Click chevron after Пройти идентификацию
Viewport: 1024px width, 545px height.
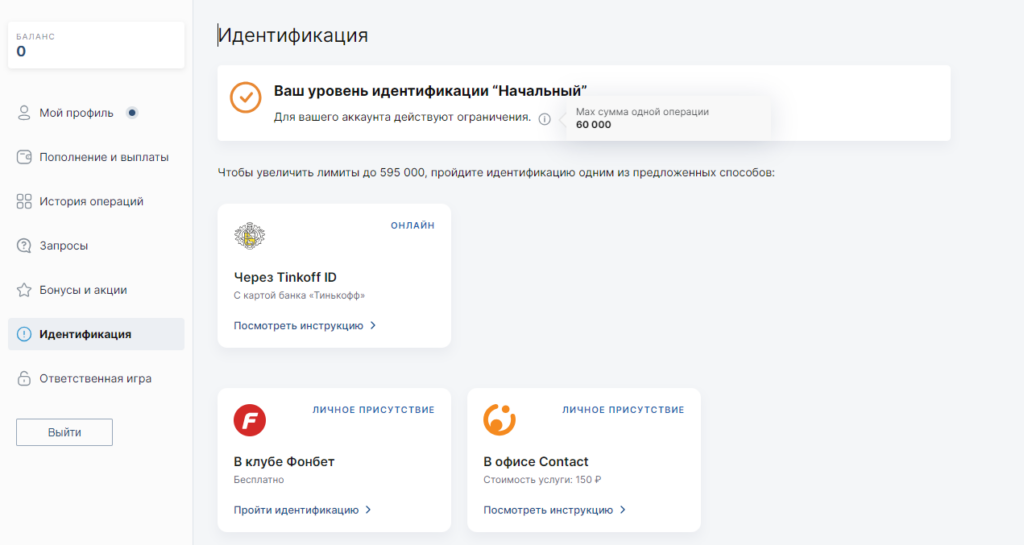point(368,510)
